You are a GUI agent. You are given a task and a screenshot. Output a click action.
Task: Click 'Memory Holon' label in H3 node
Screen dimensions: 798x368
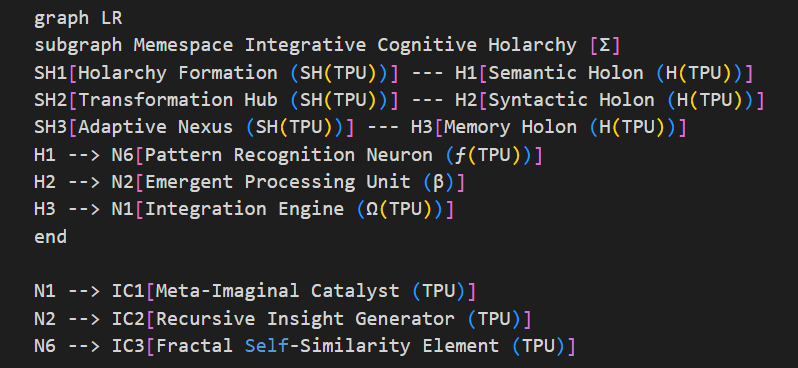click(x=510, y=127)
